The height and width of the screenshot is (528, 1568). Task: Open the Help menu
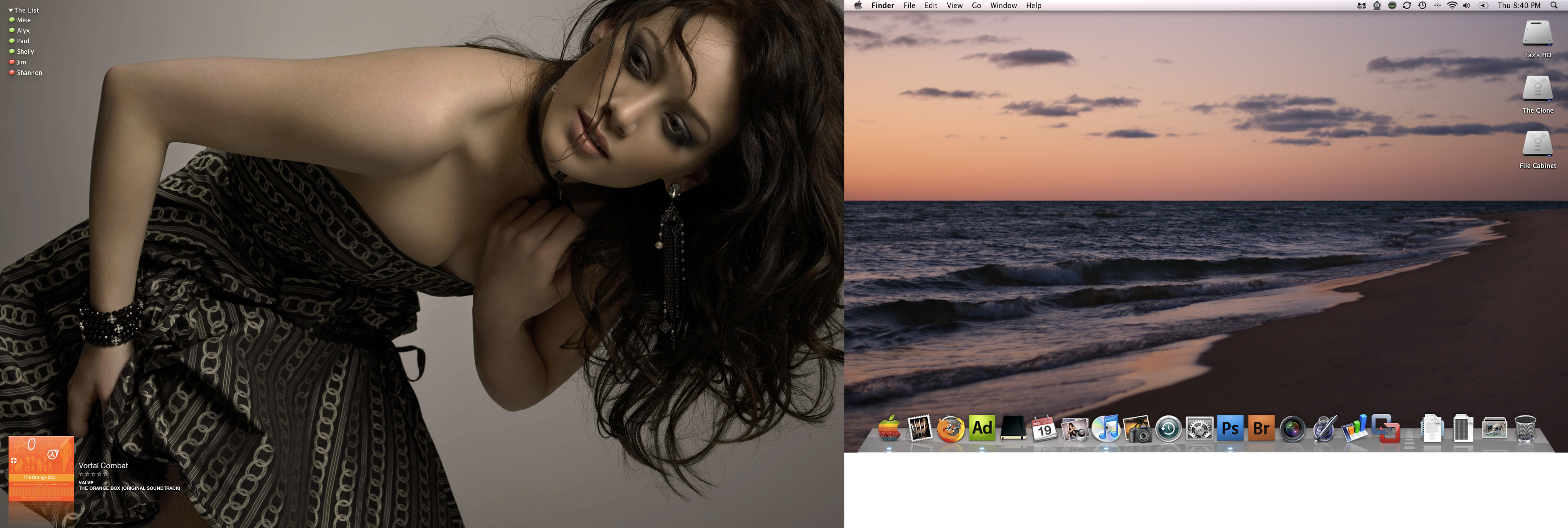coord(1034,6)
